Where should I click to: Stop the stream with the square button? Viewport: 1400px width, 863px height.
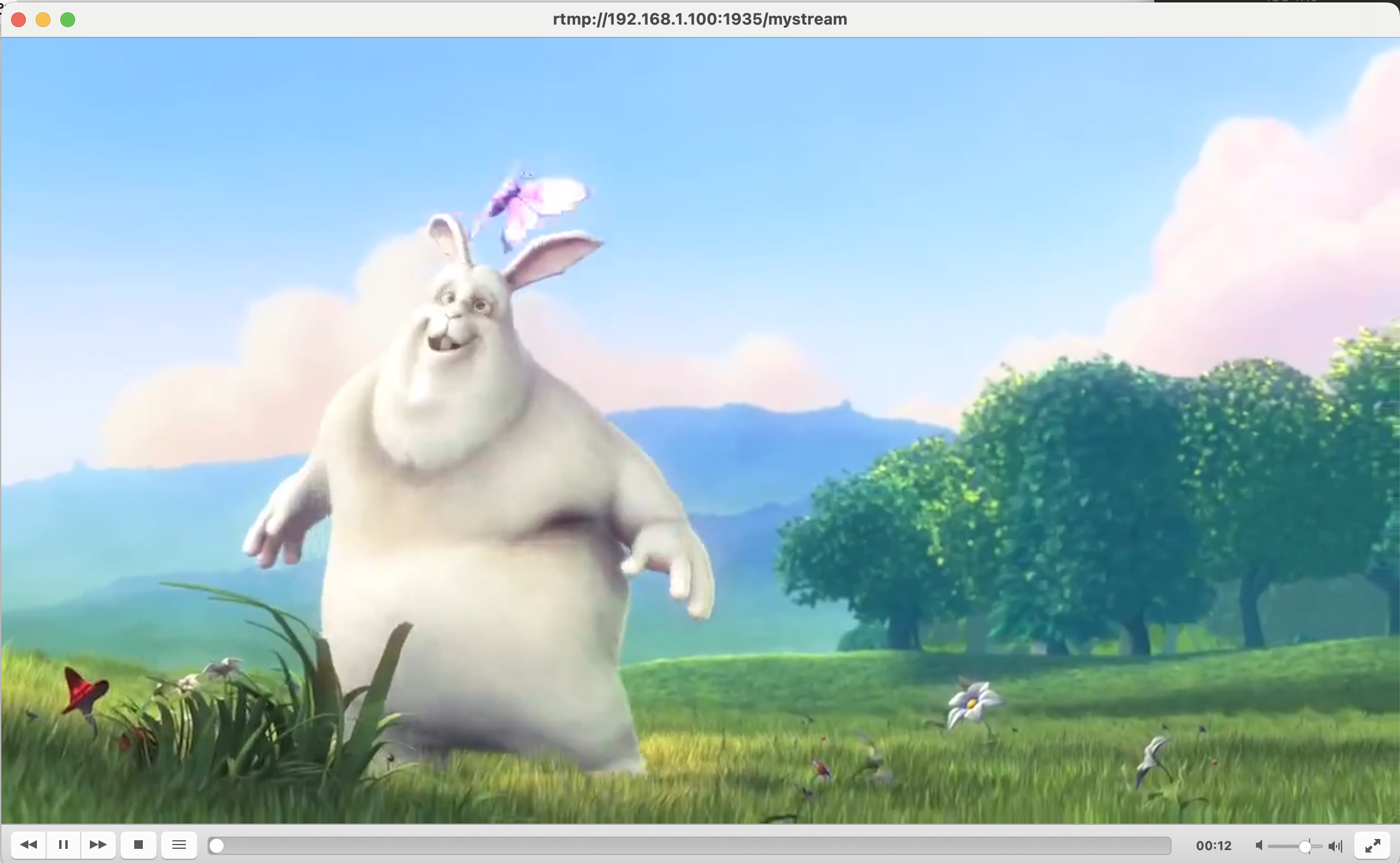click(139, 845)
